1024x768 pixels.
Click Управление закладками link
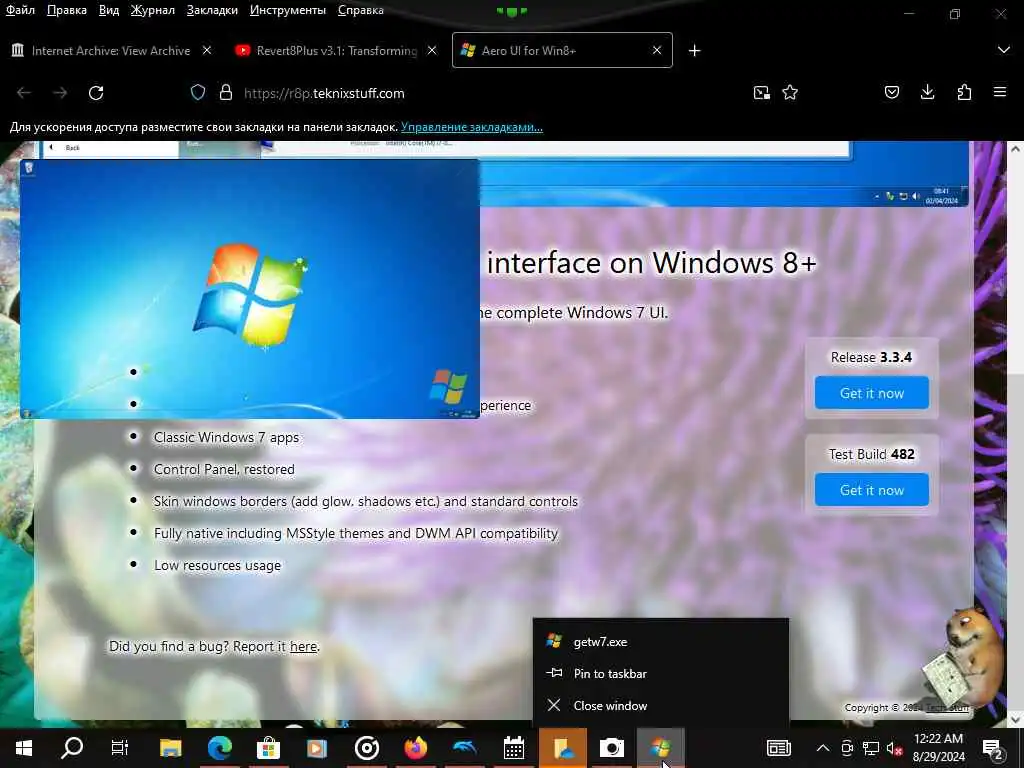(x=472, y=127)
